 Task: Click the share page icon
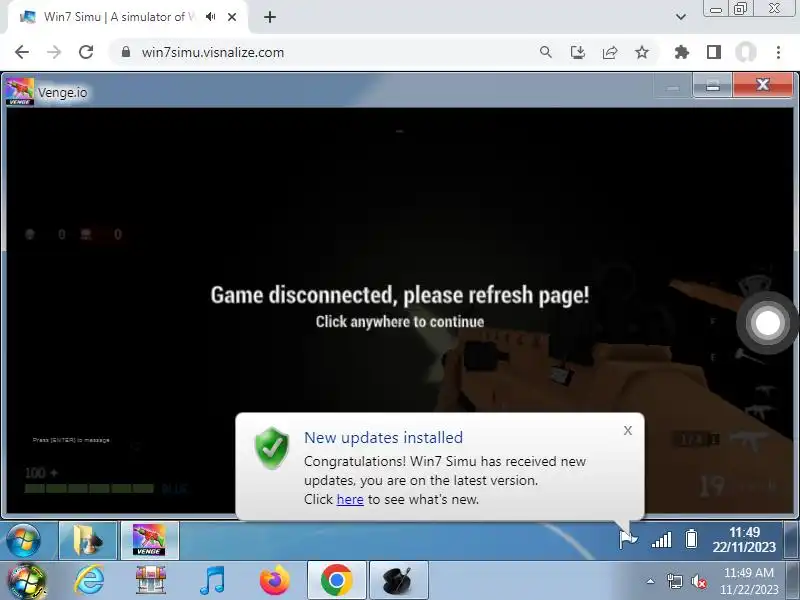coord(610,52)
